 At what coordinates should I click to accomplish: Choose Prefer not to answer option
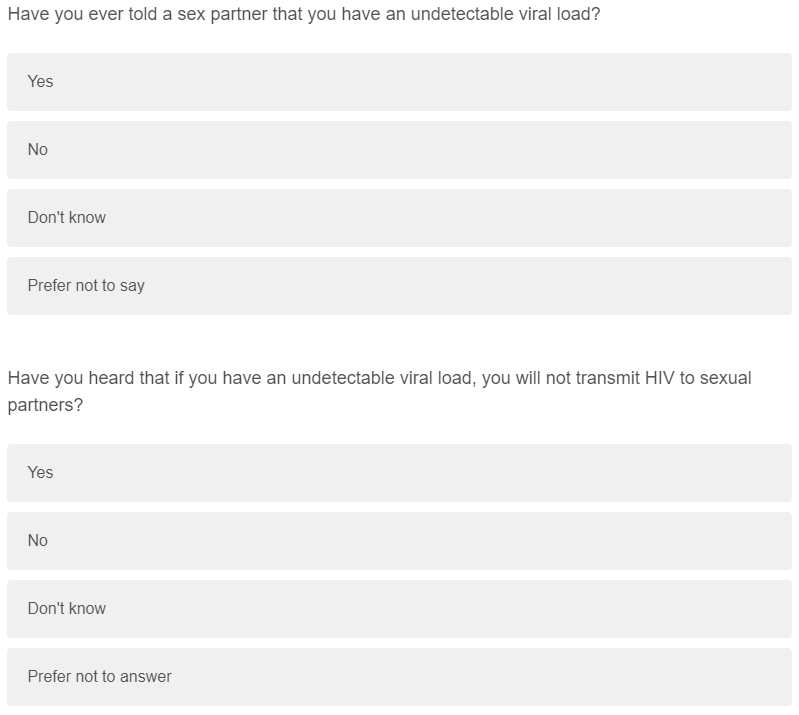tap(399, 677)
